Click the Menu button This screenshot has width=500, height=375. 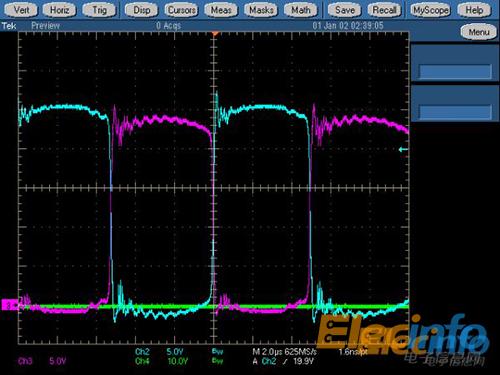pyautogui.click(x=479, y=32)
